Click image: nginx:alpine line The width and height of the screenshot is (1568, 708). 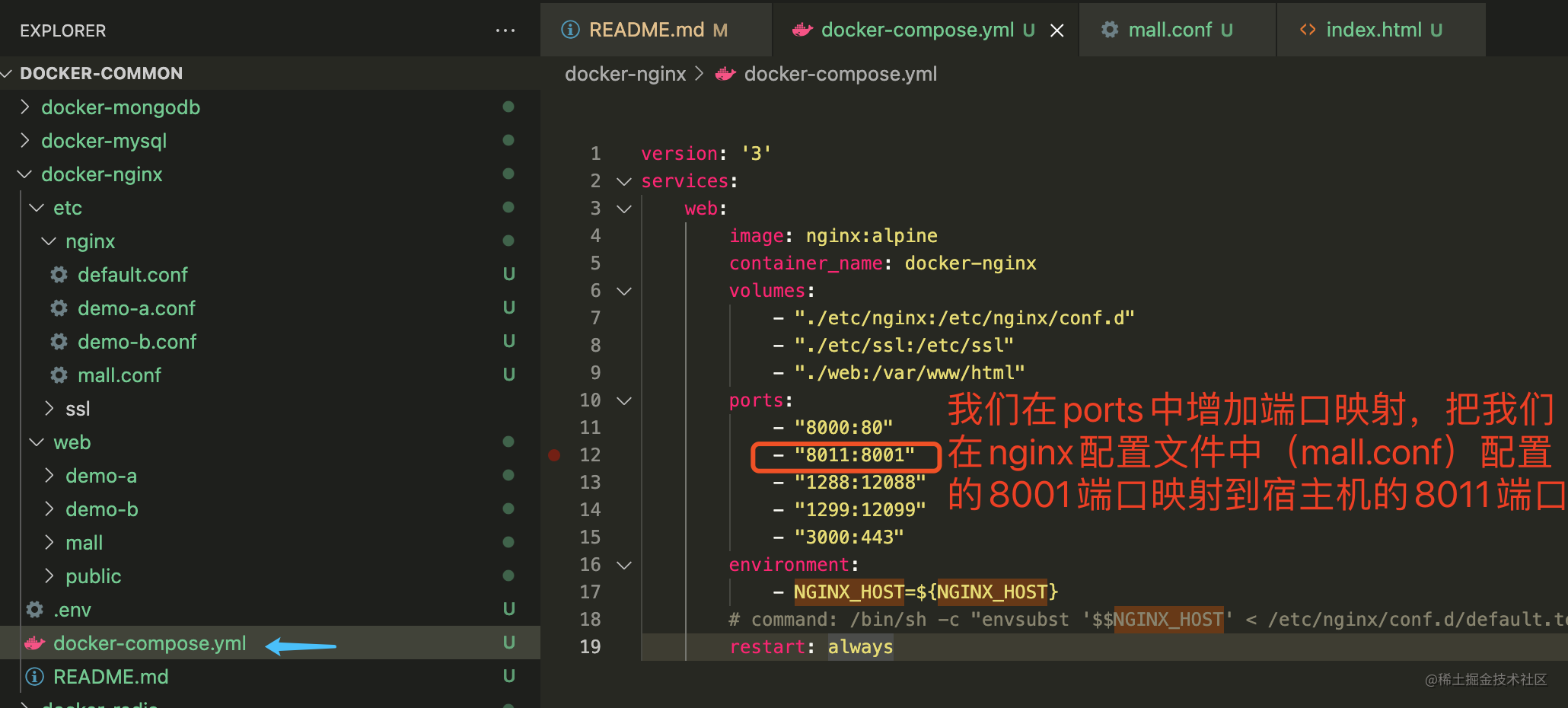coord(833,236)
